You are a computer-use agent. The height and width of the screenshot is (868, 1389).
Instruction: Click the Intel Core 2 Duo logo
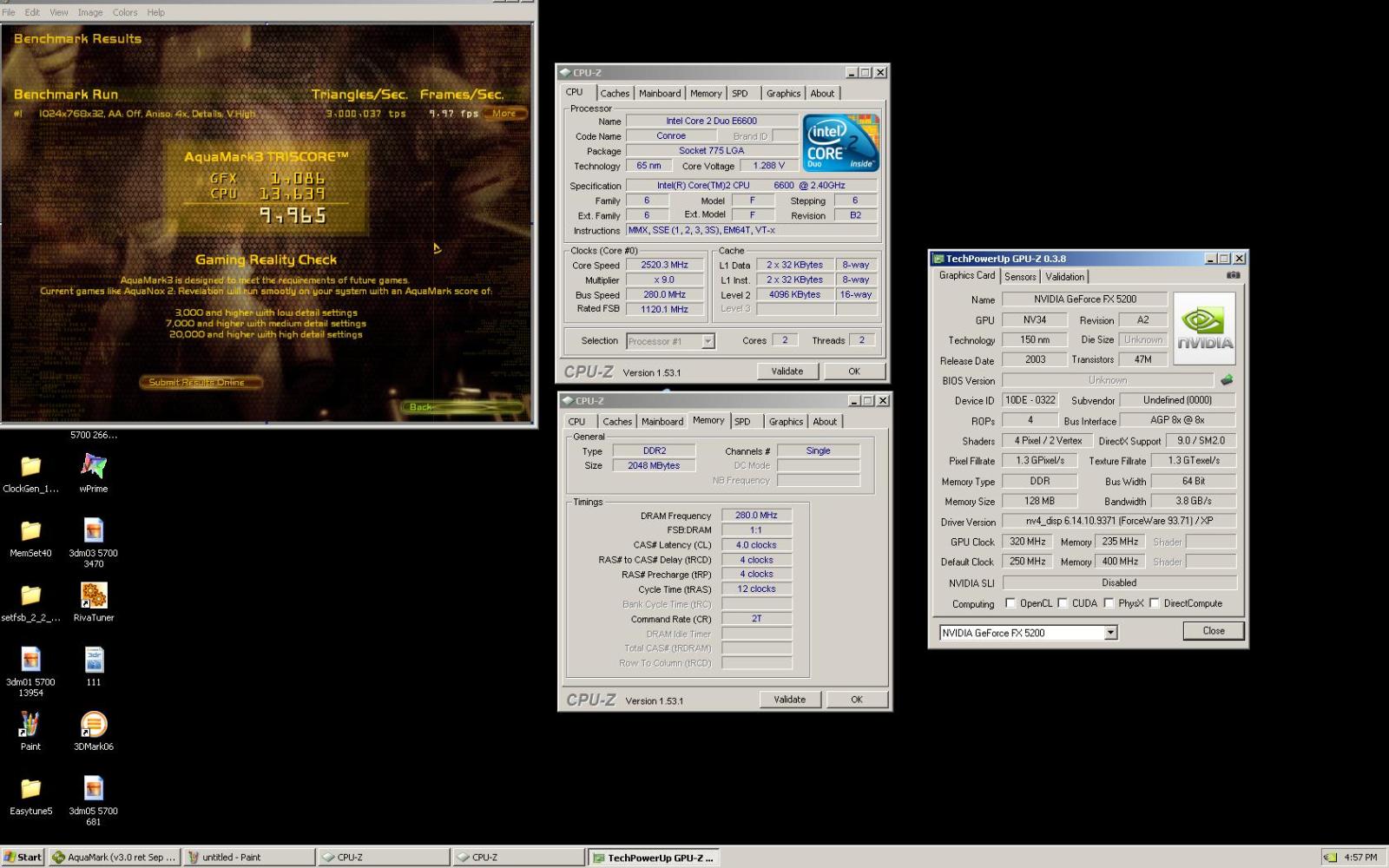point(840,142)
